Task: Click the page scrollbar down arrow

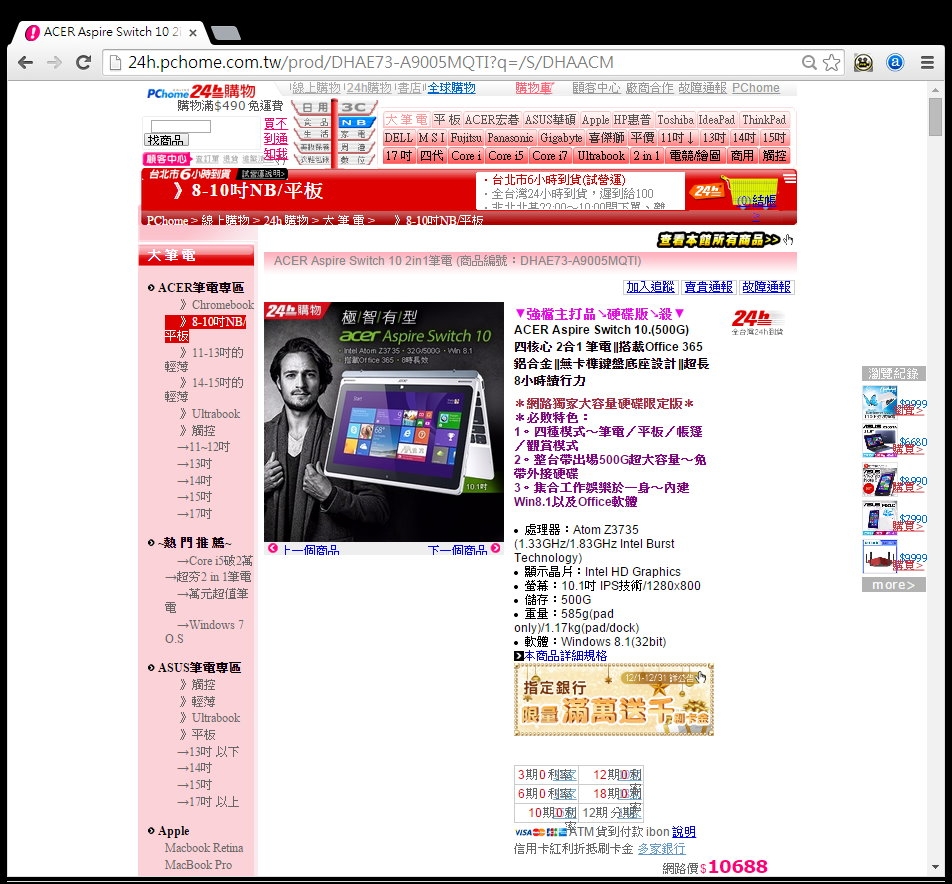Action: click(x=935, y=868)
